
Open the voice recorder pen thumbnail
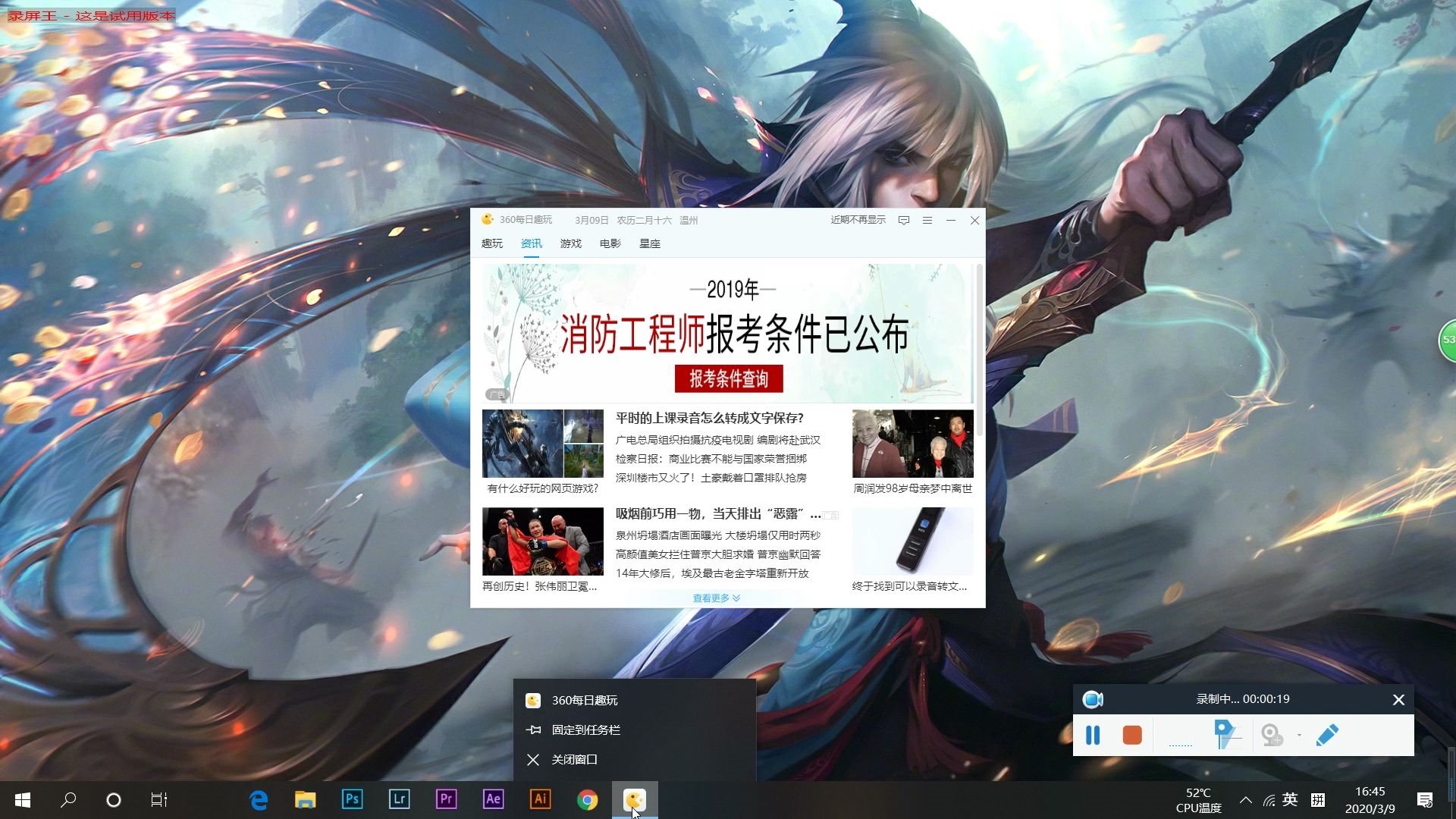pos(913,541)
